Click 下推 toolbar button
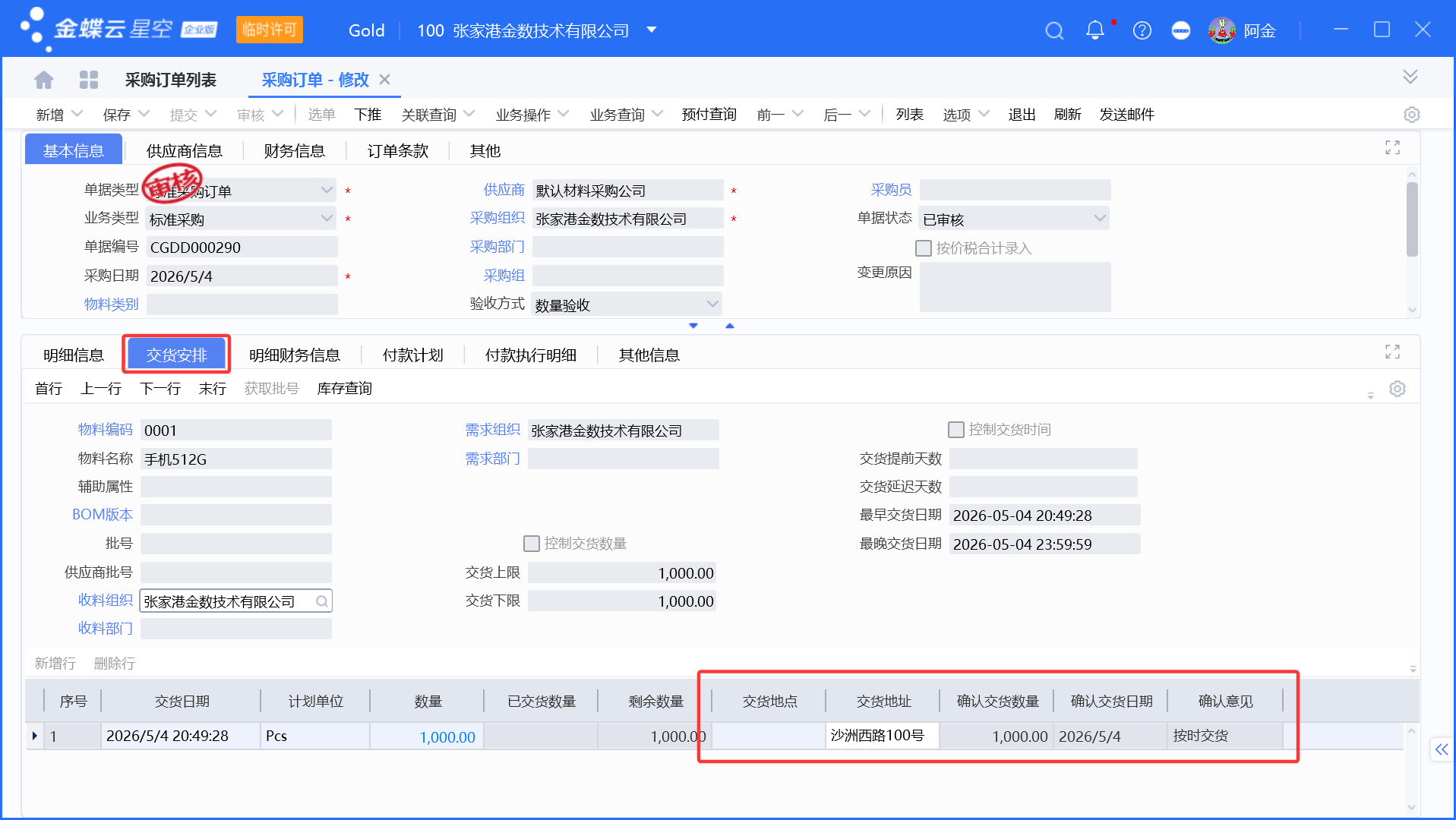 [x=368, y=115]
